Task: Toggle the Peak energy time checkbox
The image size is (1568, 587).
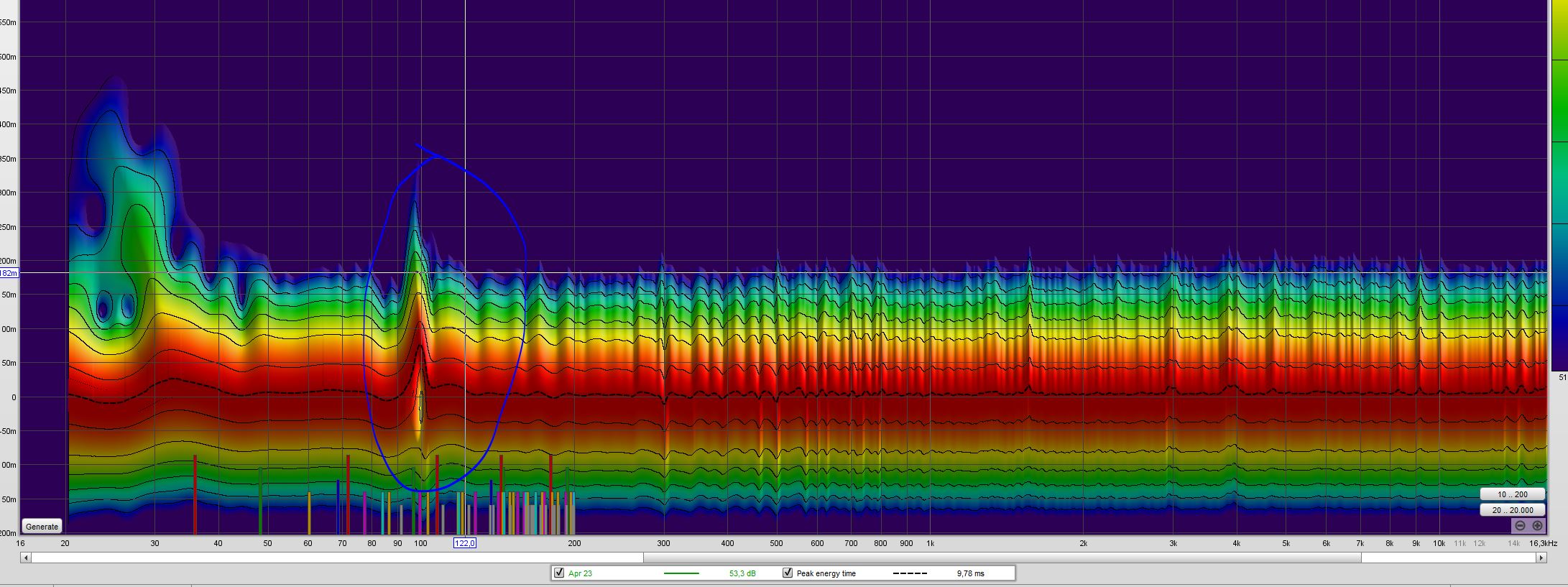Action: pyautogui.click(x=788, y=573)
